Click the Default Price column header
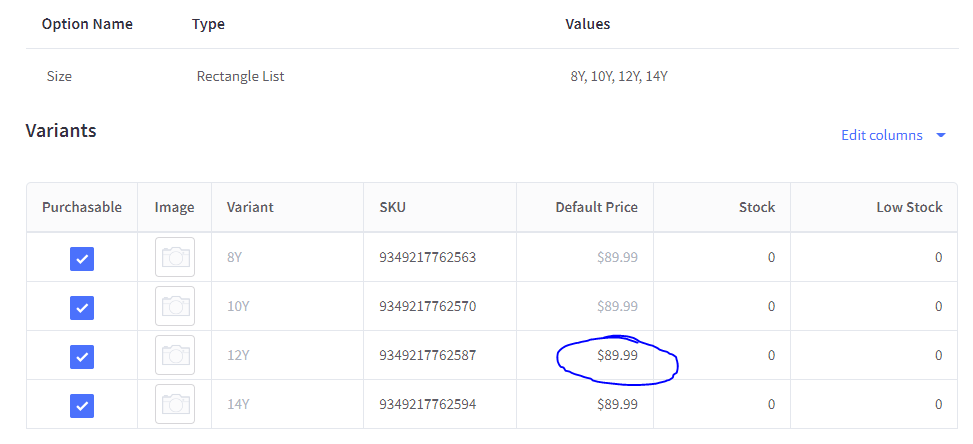The image size is (973, 444). tap(596, 207)
